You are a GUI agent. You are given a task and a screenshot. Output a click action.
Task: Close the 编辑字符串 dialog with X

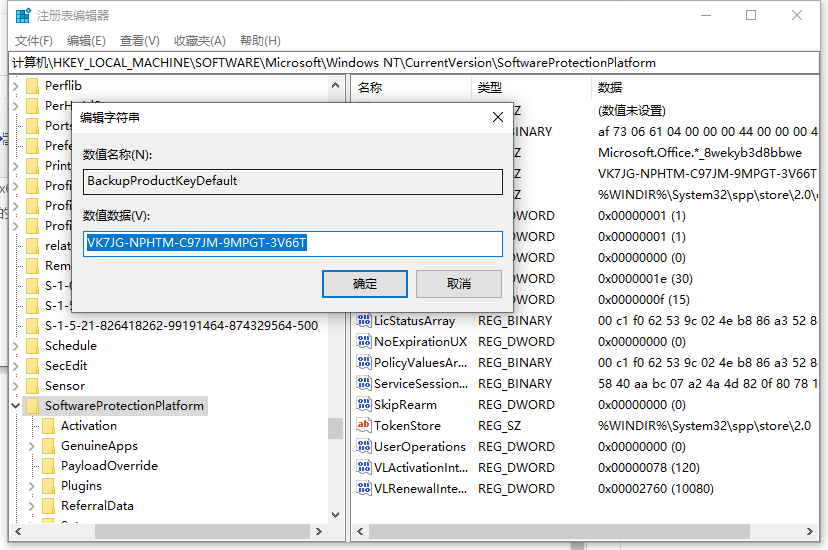(x=497, y=118)
